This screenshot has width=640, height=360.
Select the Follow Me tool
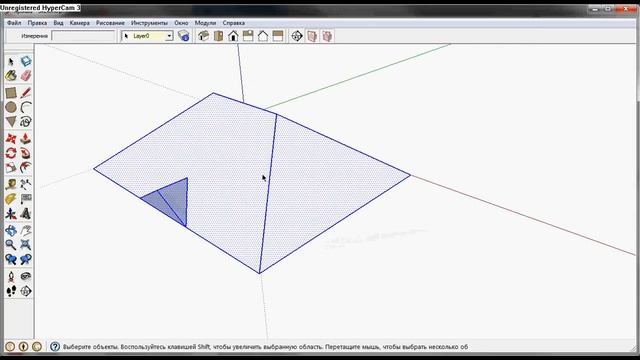pyautogui.click(x=26, y=153)
